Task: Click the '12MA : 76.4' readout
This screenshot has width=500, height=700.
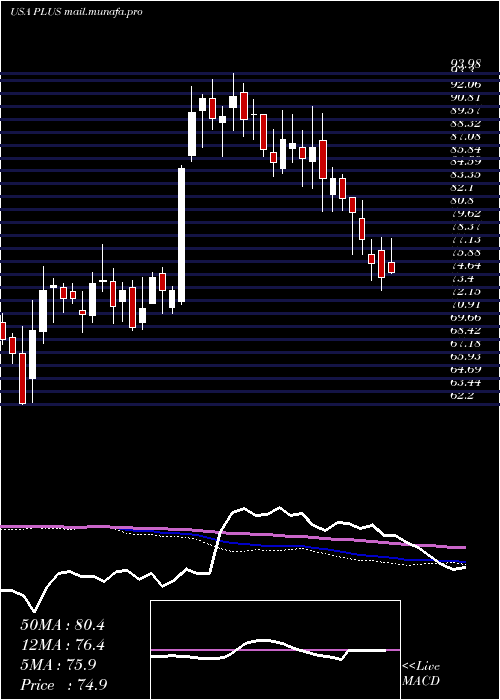Action: pyautogui.click(x=62, y=645)
